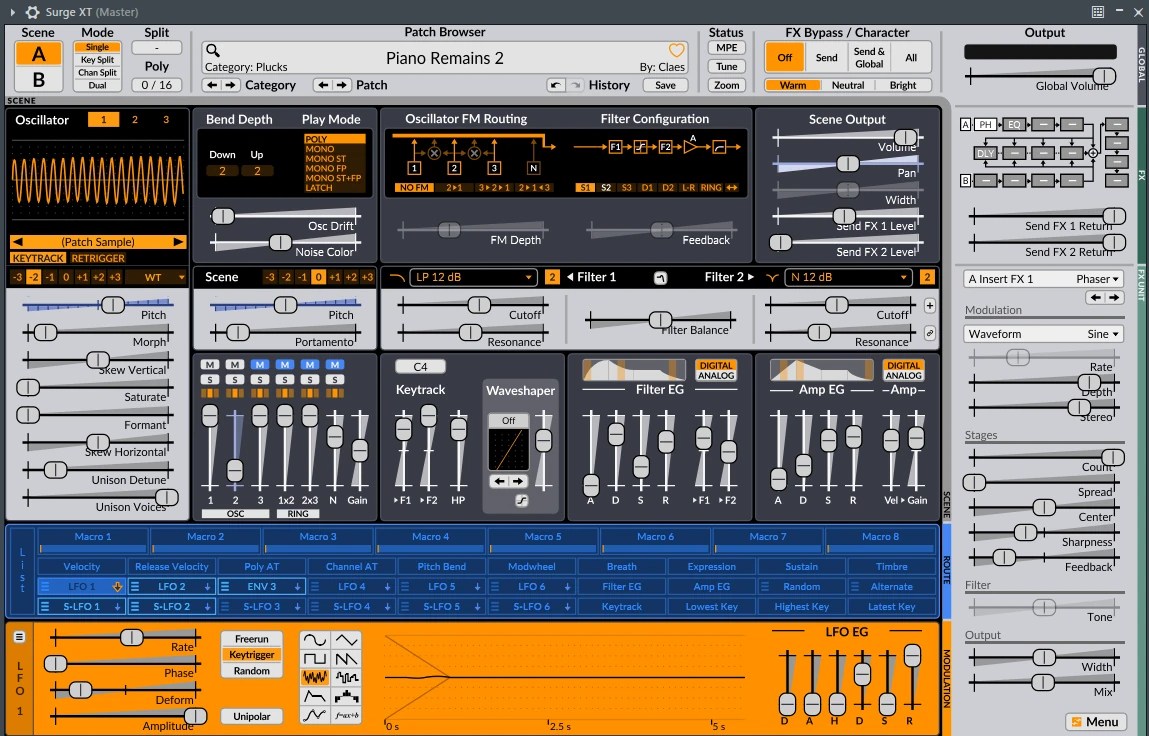Open the S-LFO 2 modulator arrow menu
Image resolution: width=1149 pixels, height=736 pixels.
click(x=207, y=606)
